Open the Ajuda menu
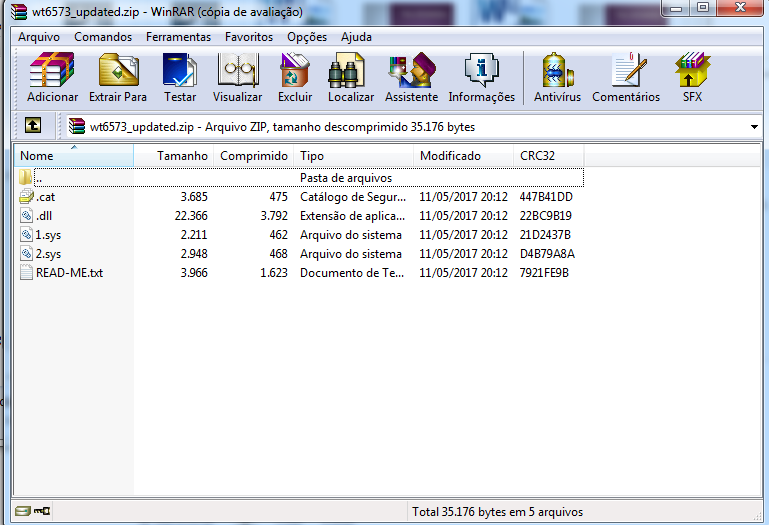The width and height of the screenshot is (769, 525). (x=356, y=37)
